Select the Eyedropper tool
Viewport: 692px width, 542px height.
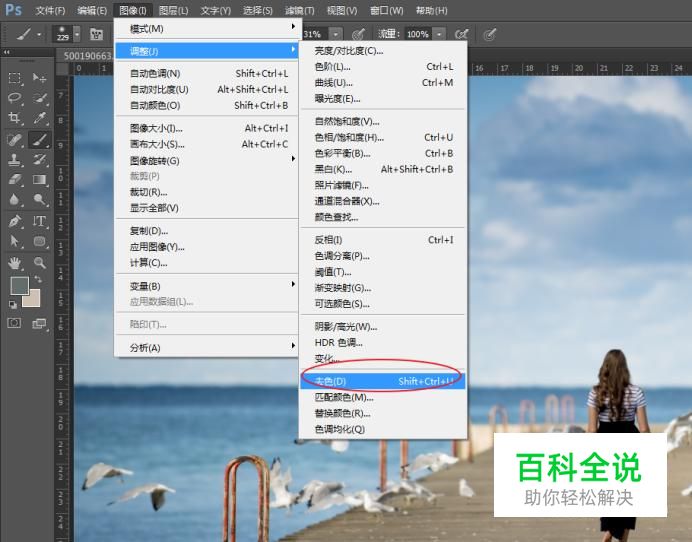click(39, 118)
